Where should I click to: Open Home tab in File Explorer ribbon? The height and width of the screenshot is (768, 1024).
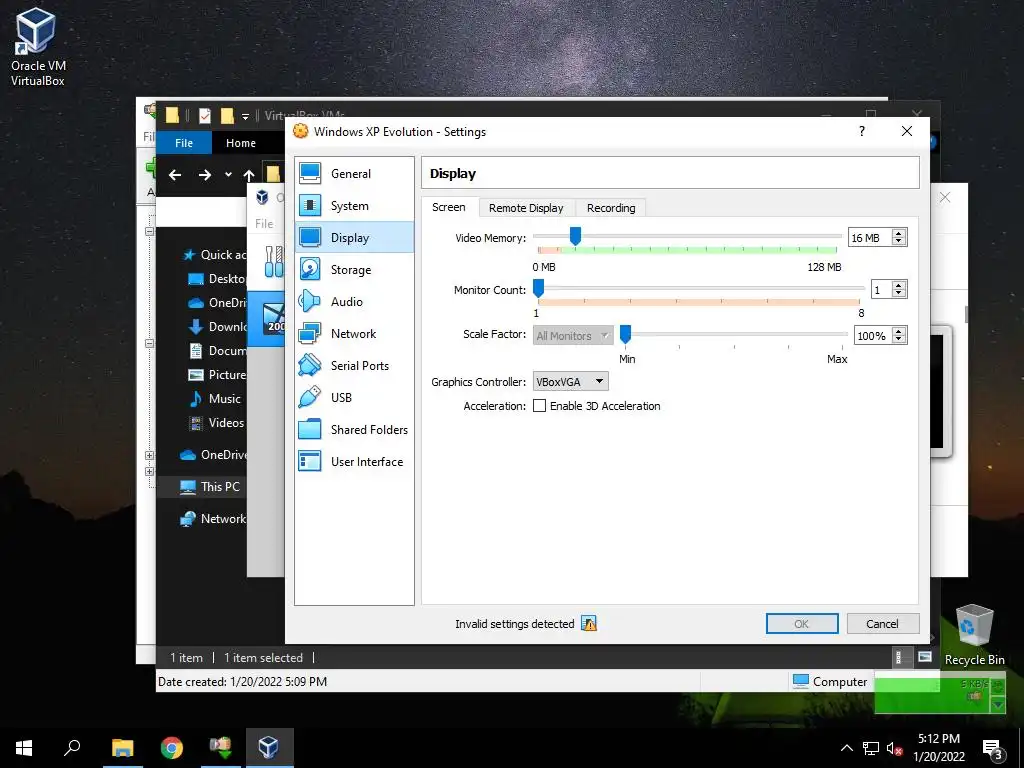coord(241,143)
